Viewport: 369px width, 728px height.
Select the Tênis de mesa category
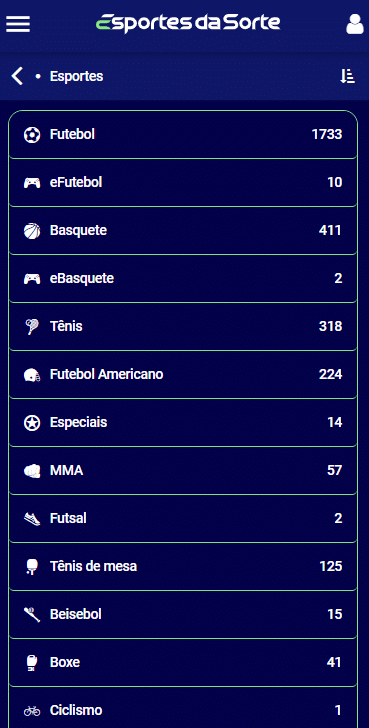tap(183, 566)
